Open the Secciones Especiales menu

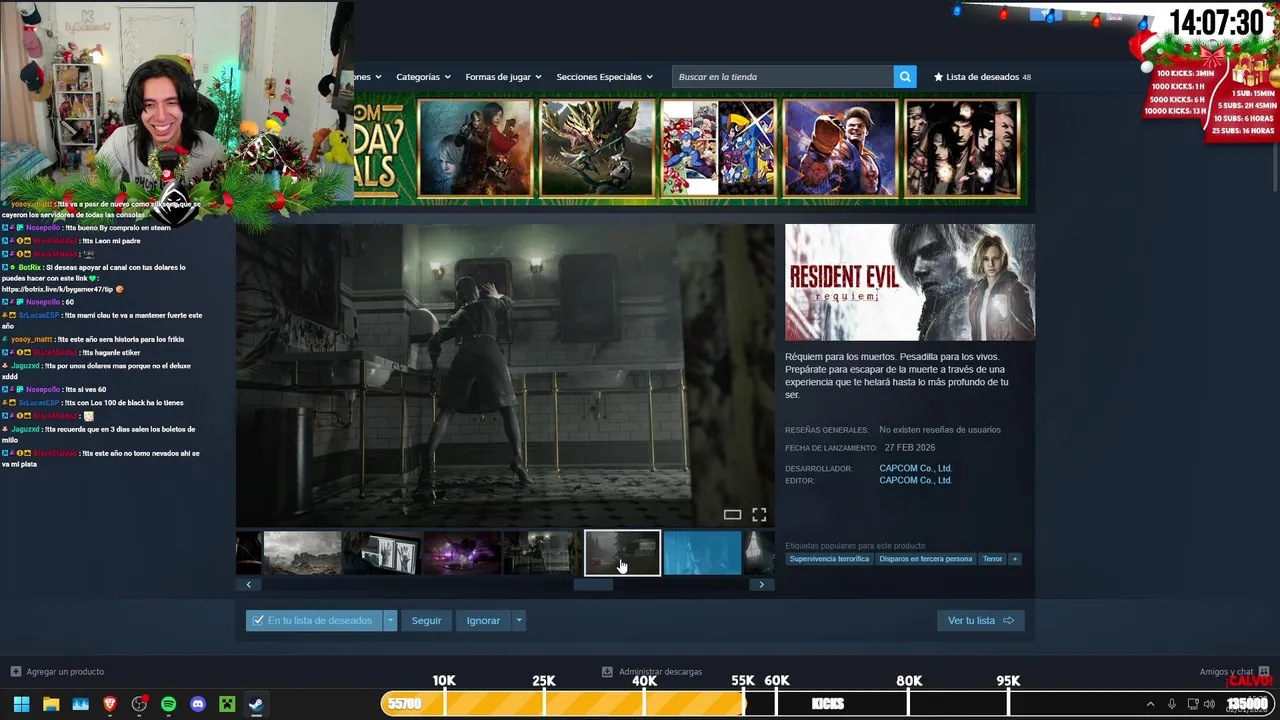click(x=604, y=77)
